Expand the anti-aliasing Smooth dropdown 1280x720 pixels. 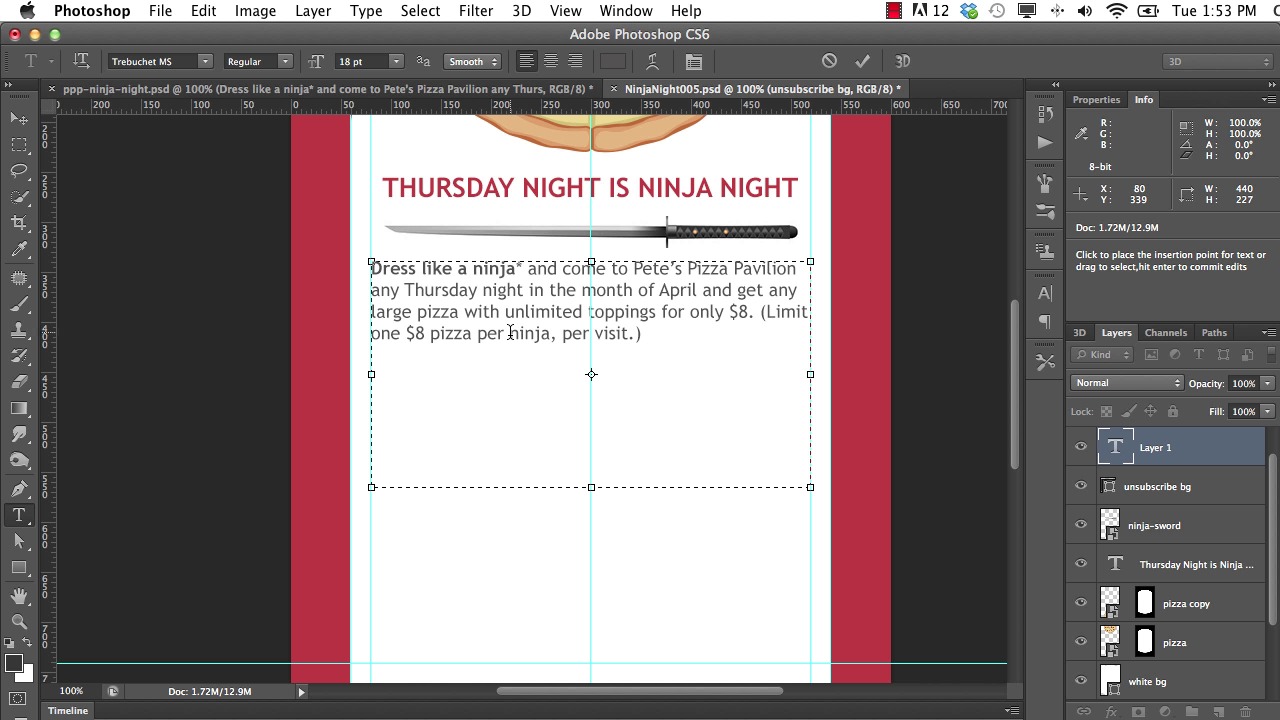[x=473, y=61]
